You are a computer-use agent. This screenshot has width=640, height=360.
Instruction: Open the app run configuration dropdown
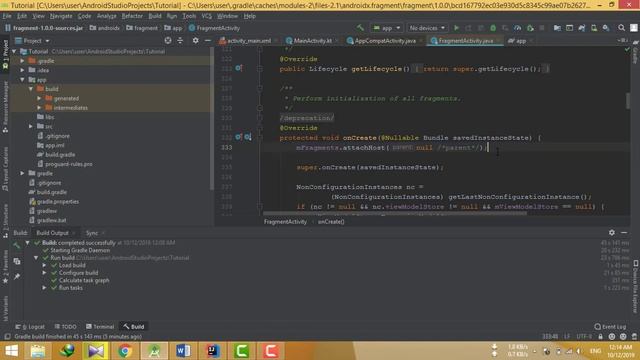[x=387, y=28]
